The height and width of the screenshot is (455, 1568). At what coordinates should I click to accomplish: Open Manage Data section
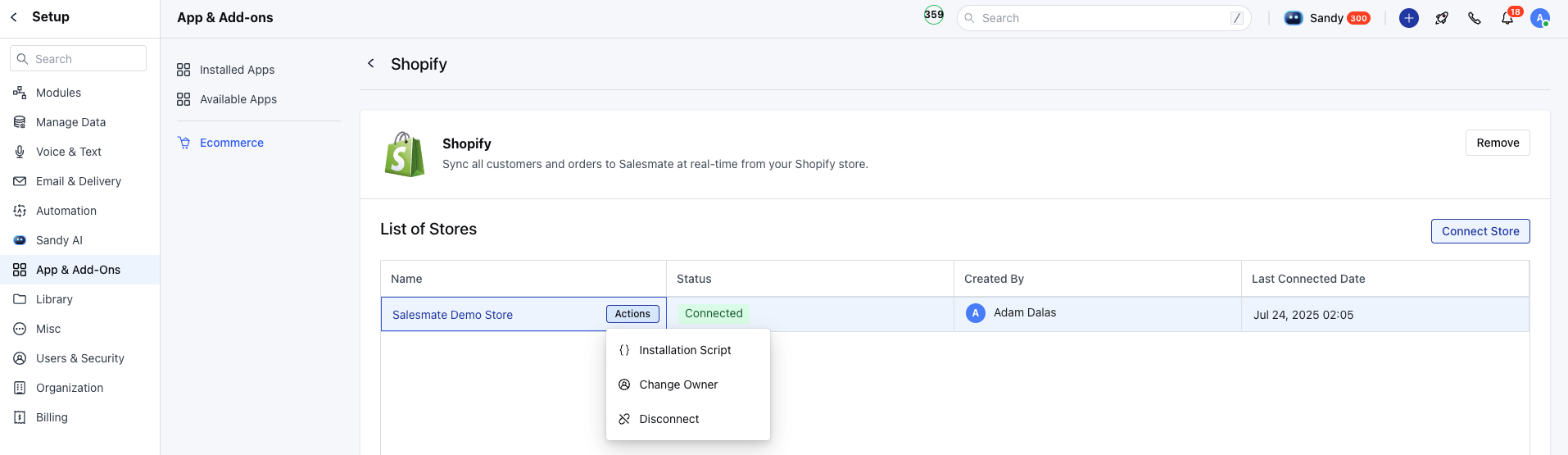pyautogui.click(x=70, y=122)
